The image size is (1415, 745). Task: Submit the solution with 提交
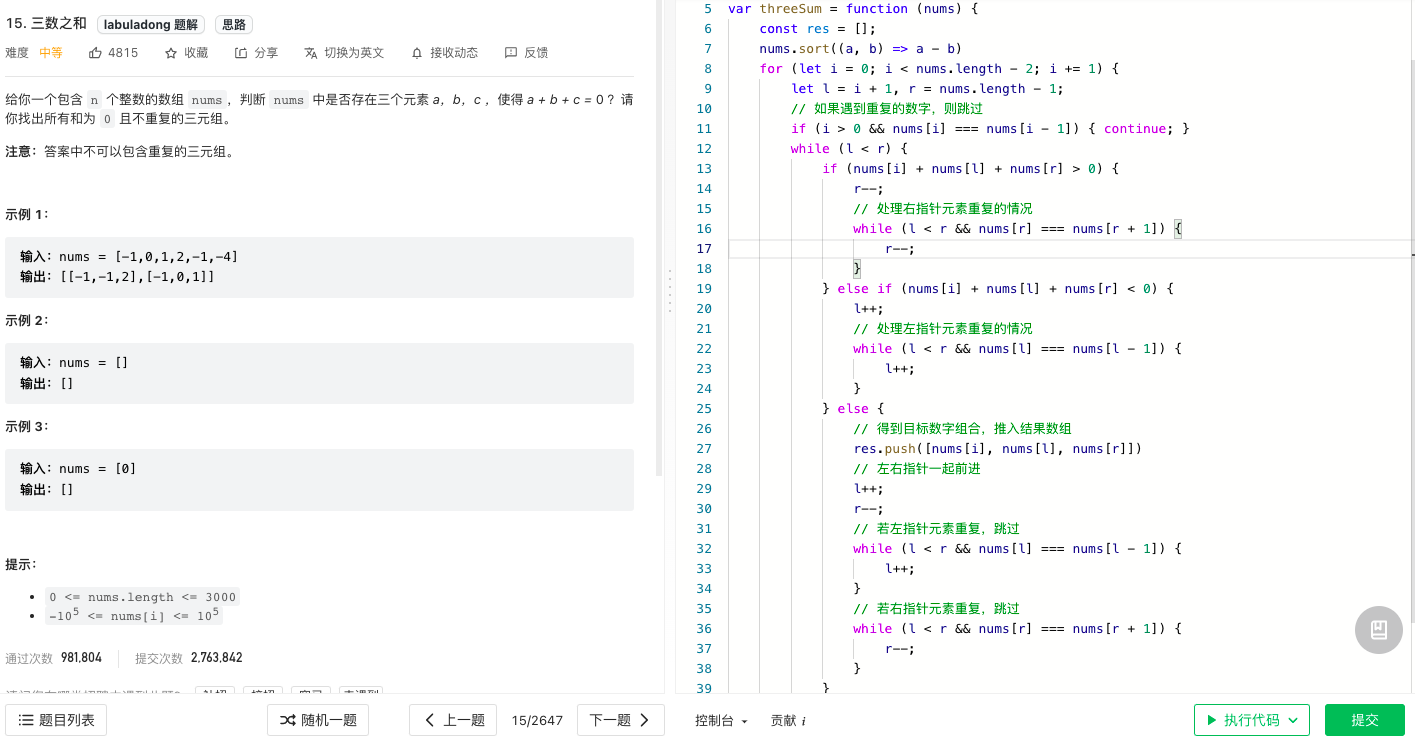click(x=1365, y=720)
